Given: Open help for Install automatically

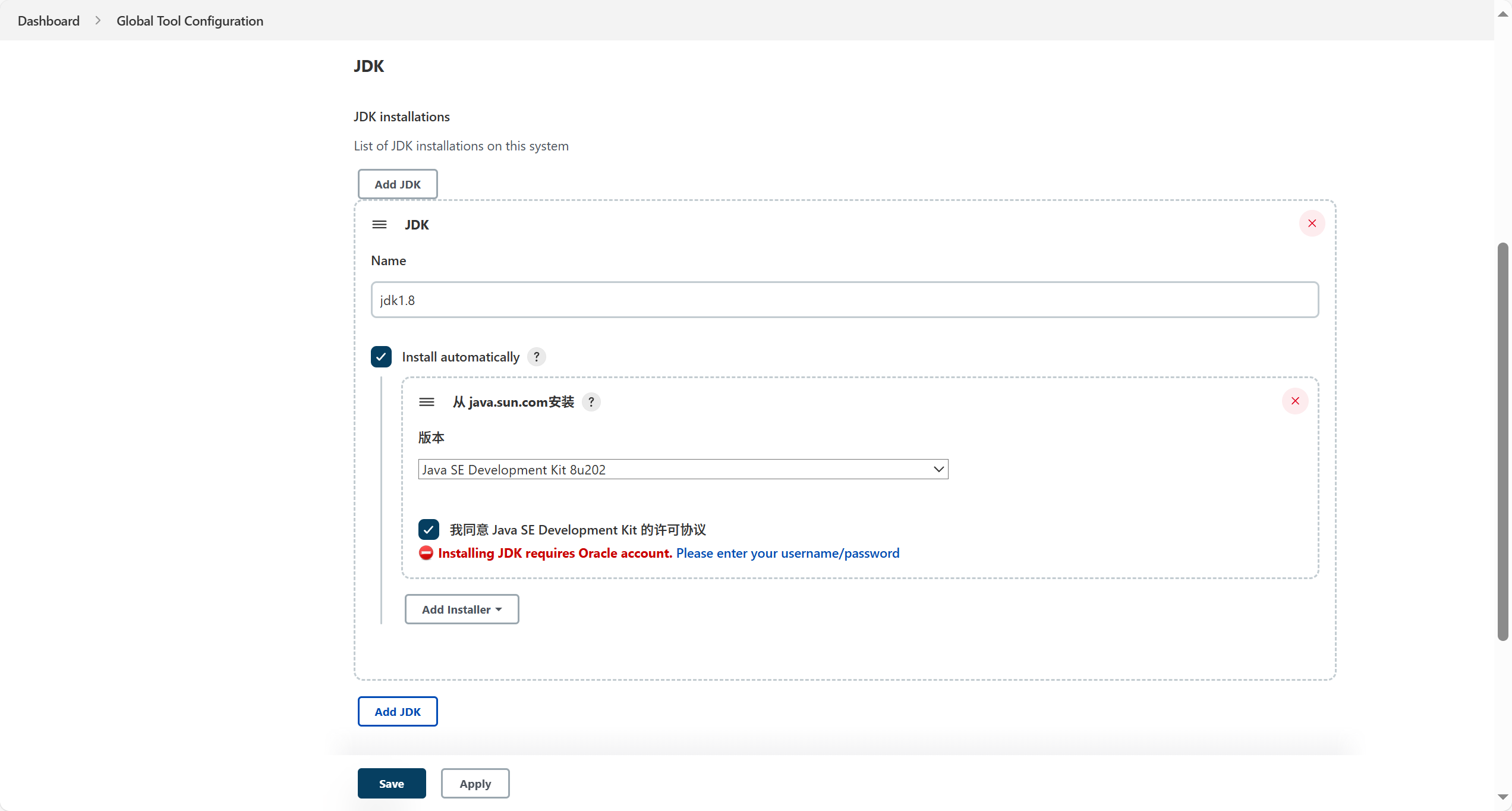Looking at the screenshot, I should click(536, 357).
